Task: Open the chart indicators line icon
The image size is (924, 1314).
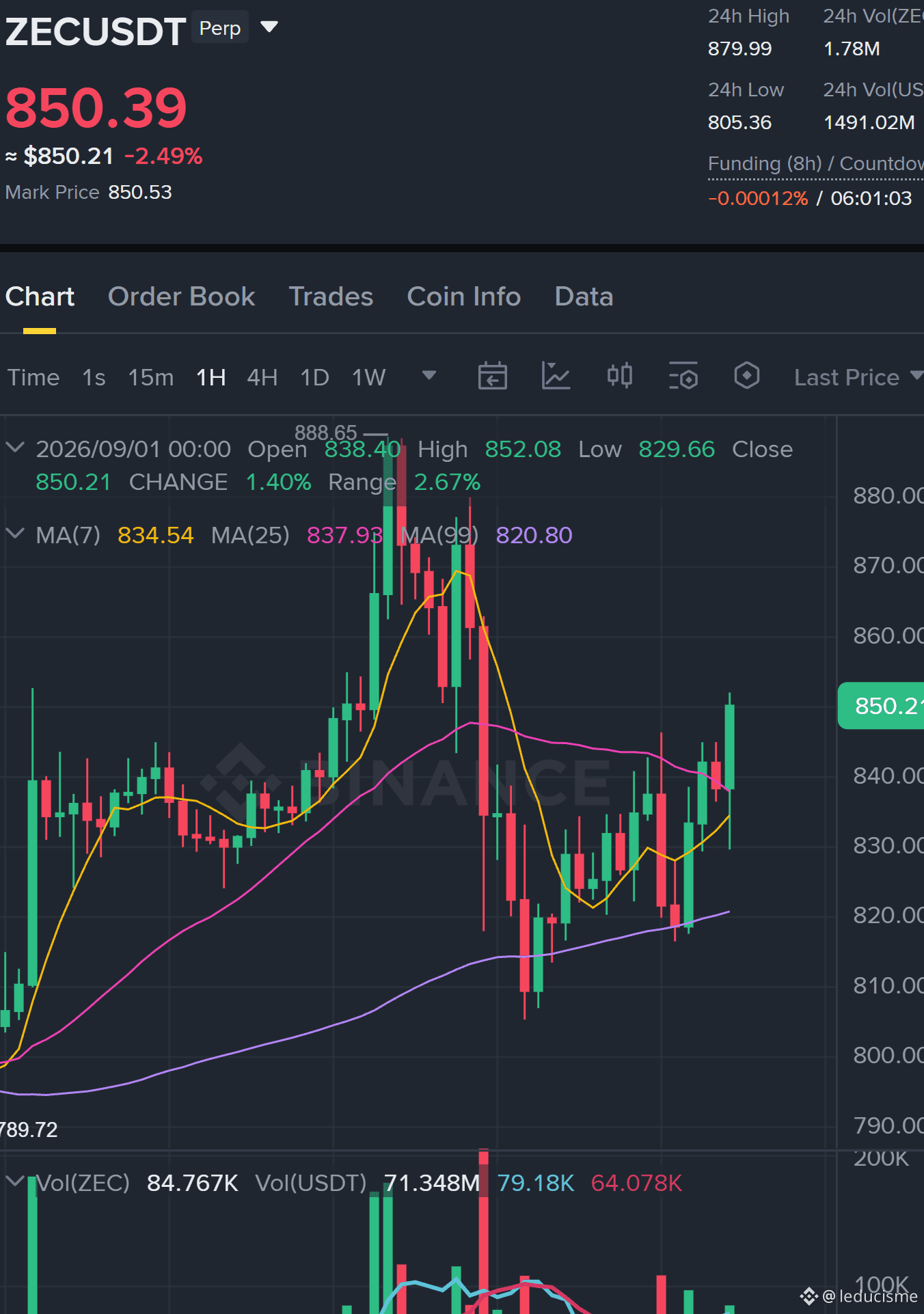Action: 556,376
